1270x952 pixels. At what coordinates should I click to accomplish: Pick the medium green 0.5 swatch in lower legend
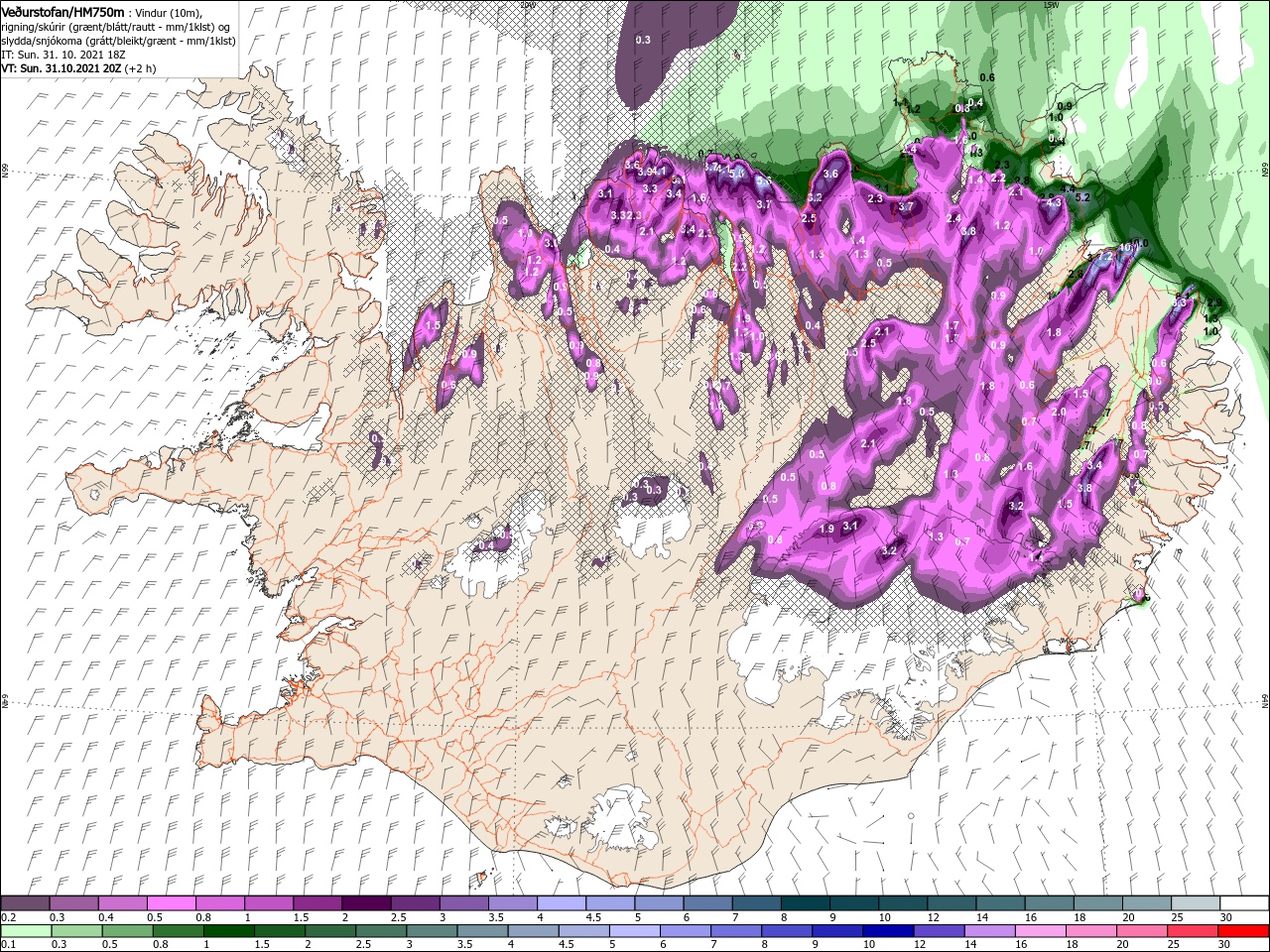point(127,931)
